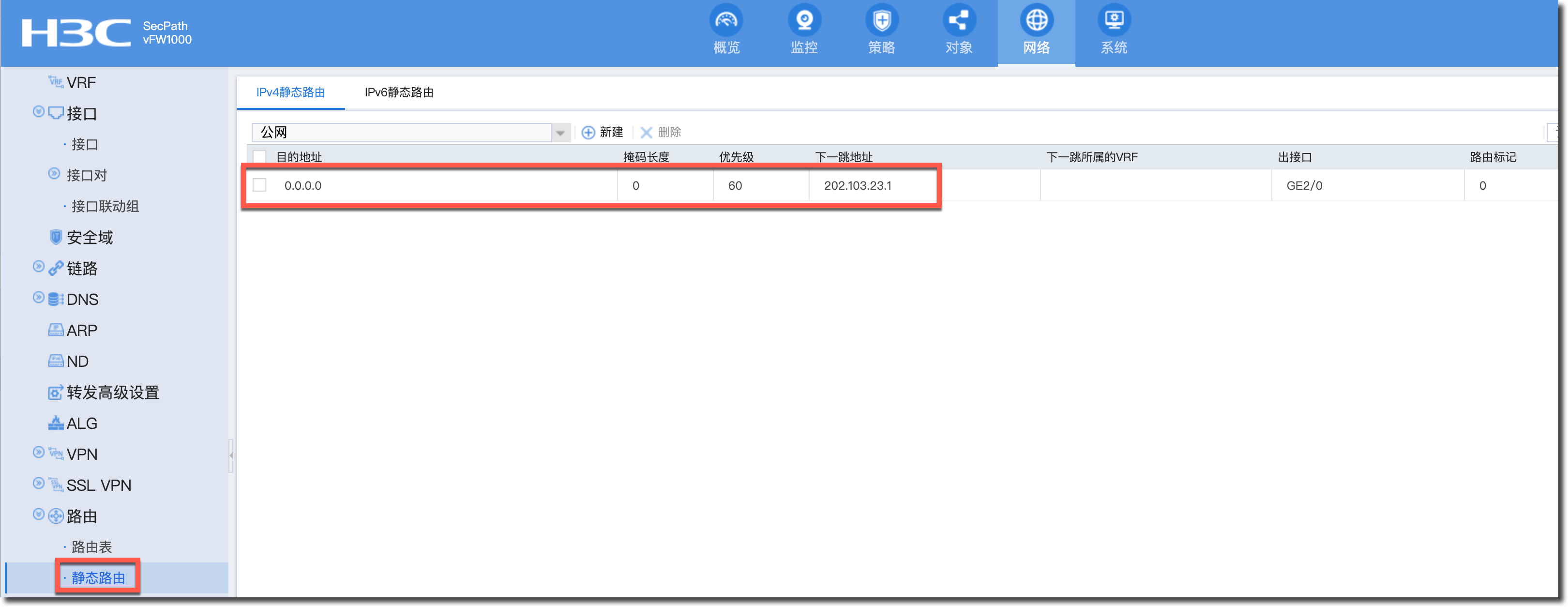Open the 策略 policy shield icon

[x=881, y=21]
